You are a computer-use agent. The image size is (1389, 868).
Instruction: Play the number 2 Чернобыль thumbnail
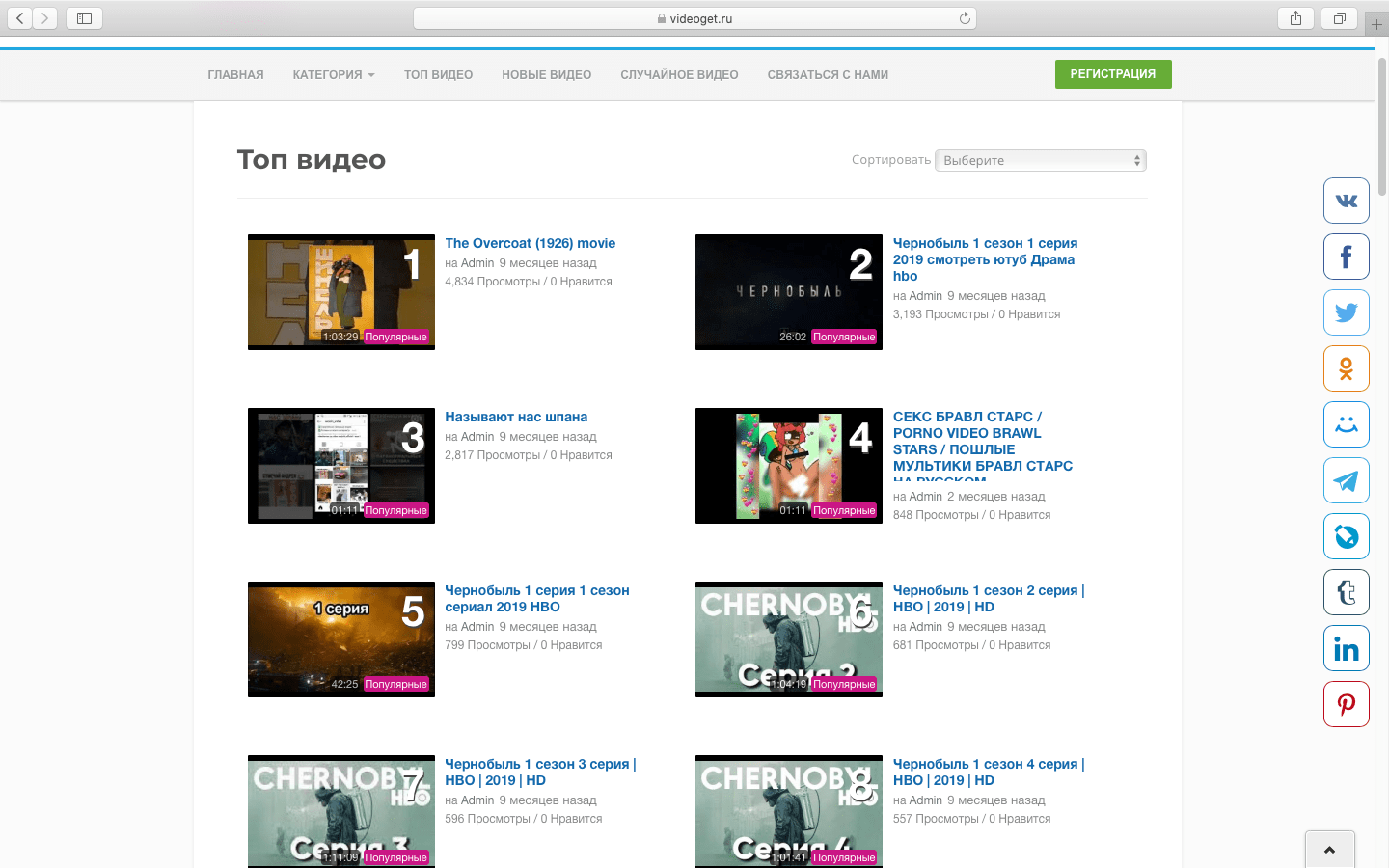pos(789,292)
